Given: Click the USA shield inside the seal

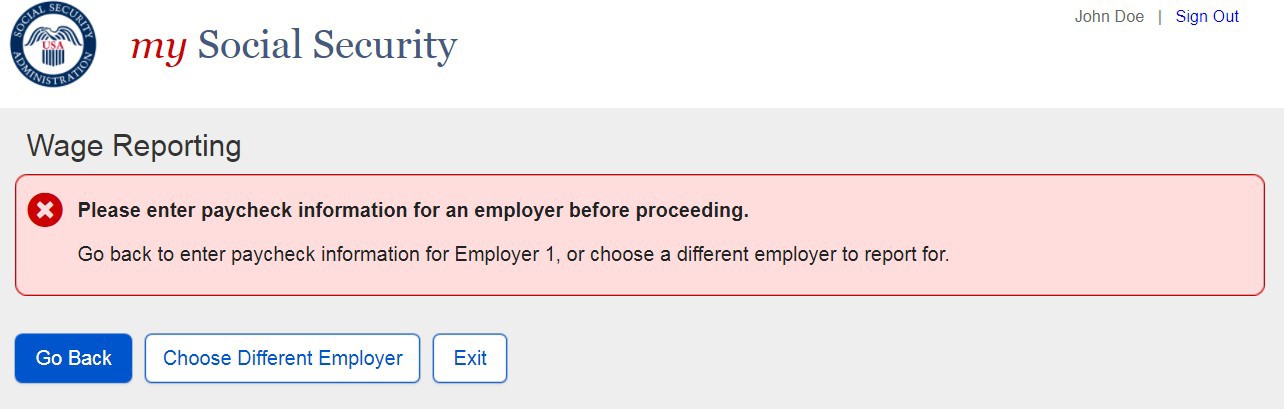Looking at the screenshot, I should (53, 46).
